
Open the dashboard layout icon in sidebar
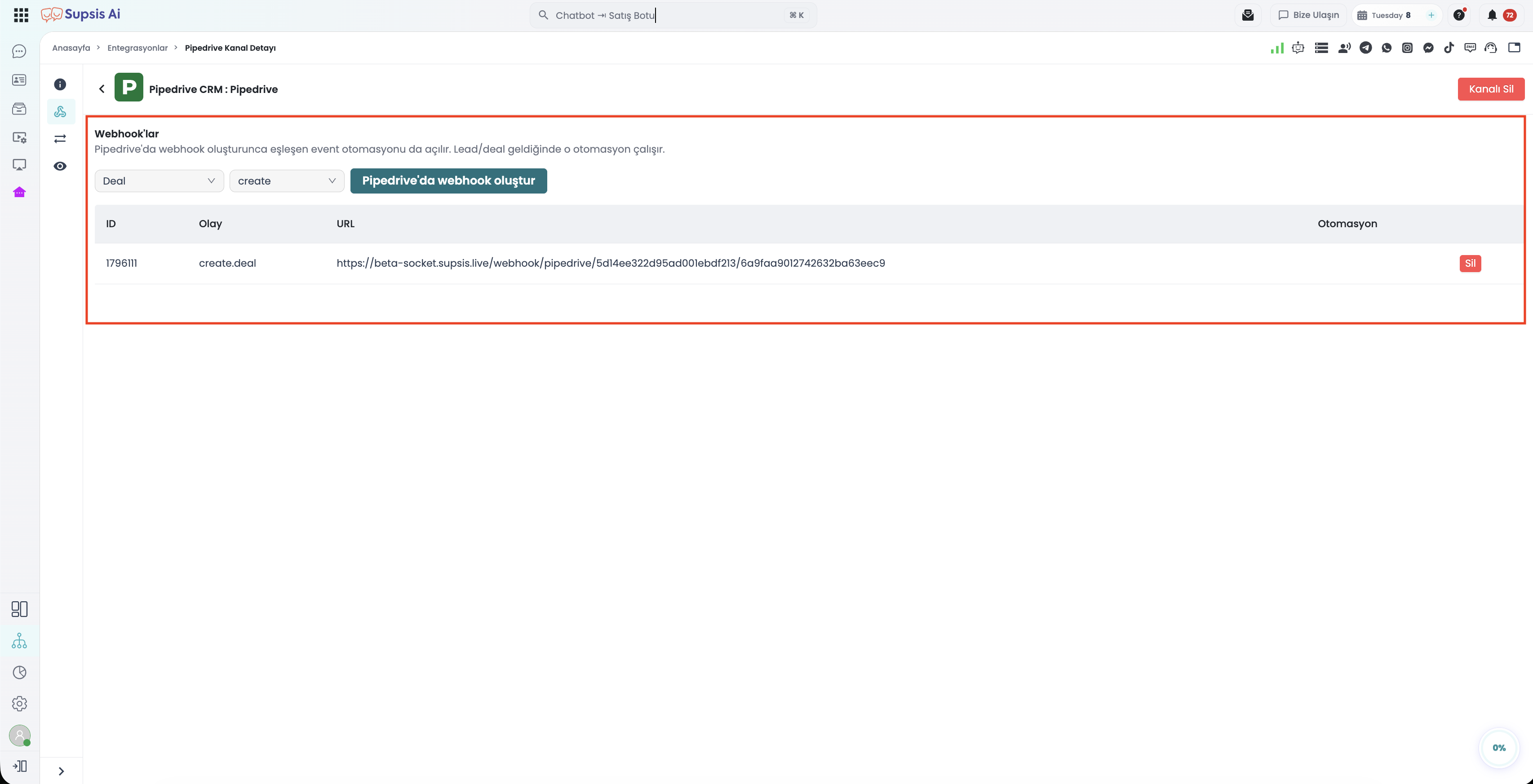pos(19,609)
